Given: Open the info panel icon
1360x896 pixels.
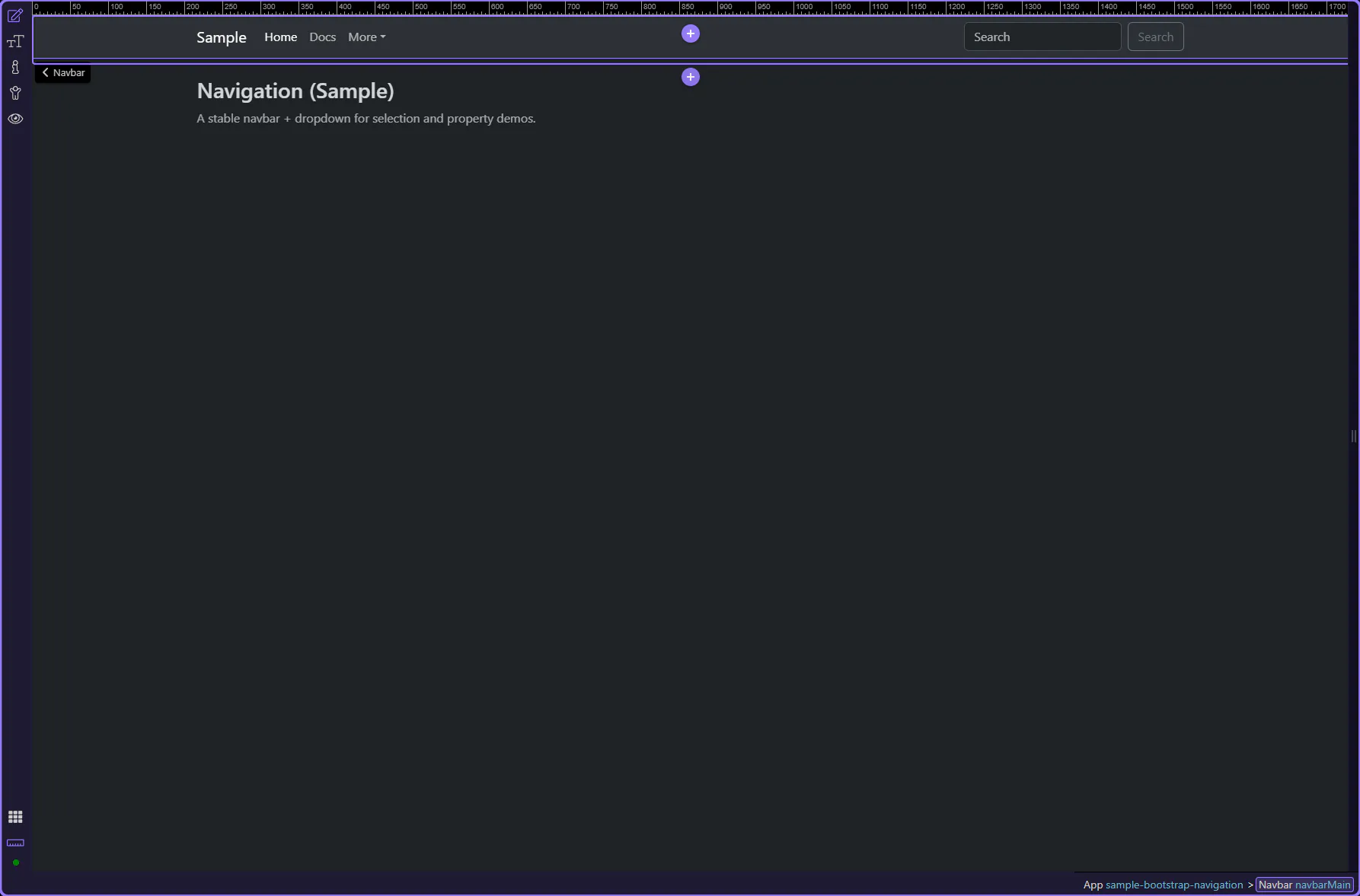Looking at the screenshot, I should tap(15, 68).
